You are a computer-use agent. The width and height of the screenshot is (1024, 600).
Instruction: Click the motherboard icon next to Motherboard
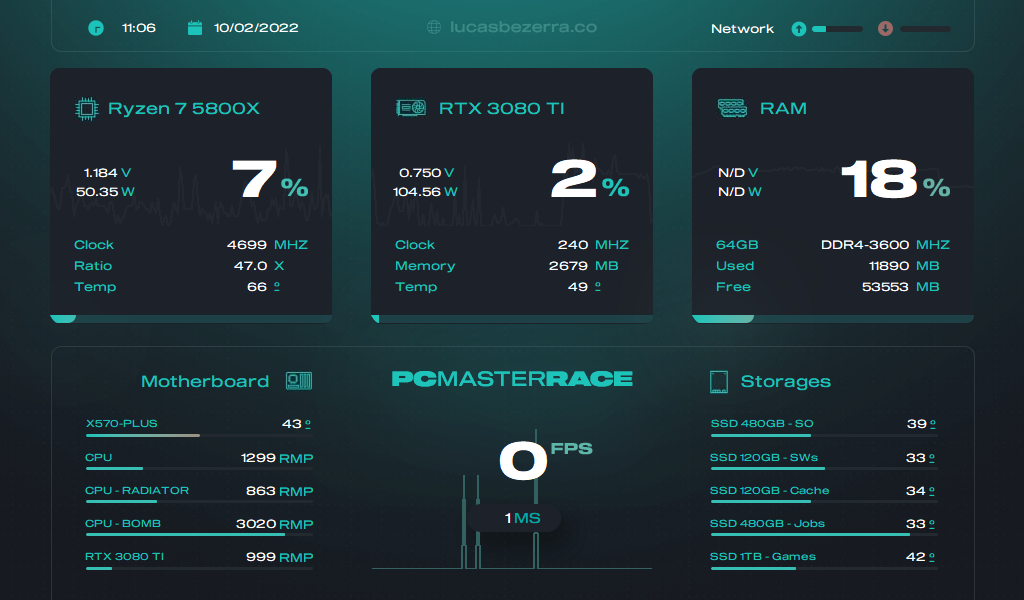(299, 381)
